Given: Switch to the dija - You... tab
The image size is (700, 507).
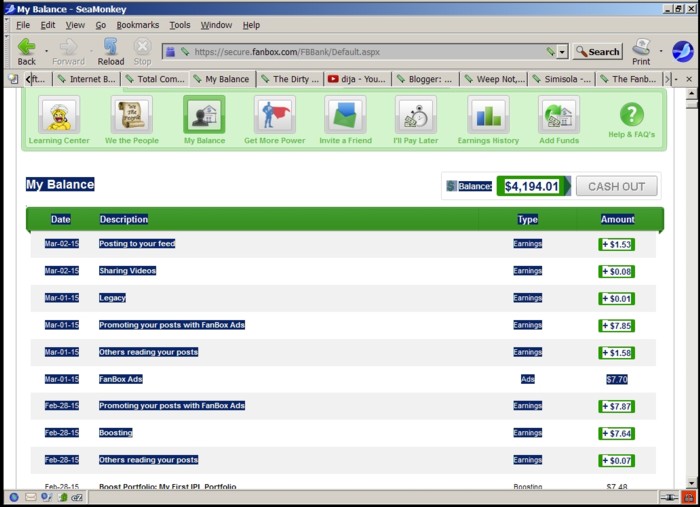Looking at the screenshot, I should [x=358, y=79].
